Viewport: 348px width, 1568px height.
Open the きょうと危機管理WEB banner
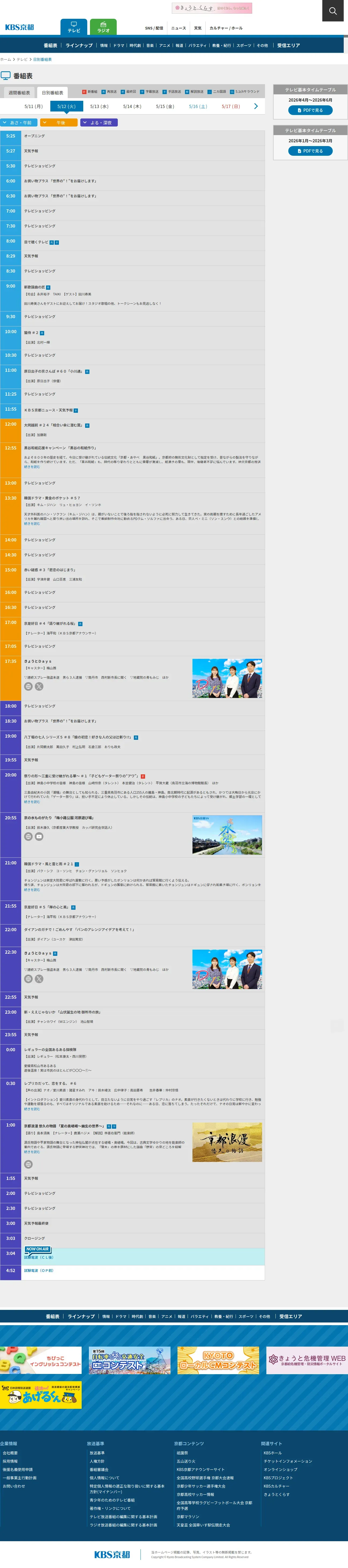pos(307,1360)
